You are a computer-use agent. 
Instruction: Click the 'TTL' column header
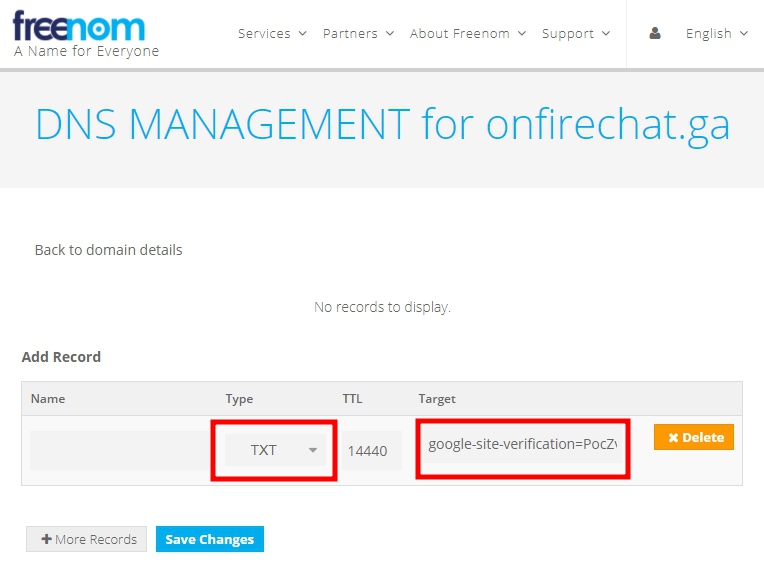352,399
